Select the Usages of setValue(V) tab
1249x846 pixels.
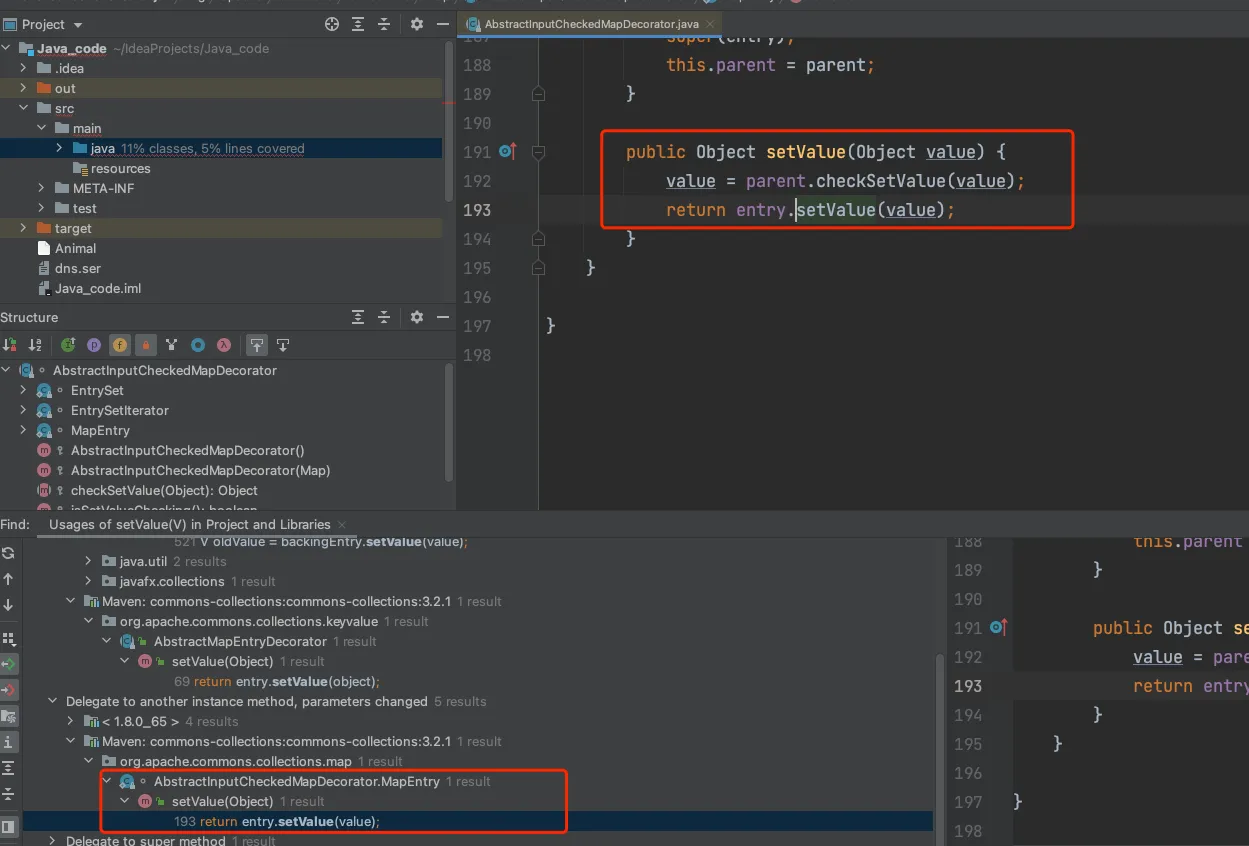click(189, 524)
